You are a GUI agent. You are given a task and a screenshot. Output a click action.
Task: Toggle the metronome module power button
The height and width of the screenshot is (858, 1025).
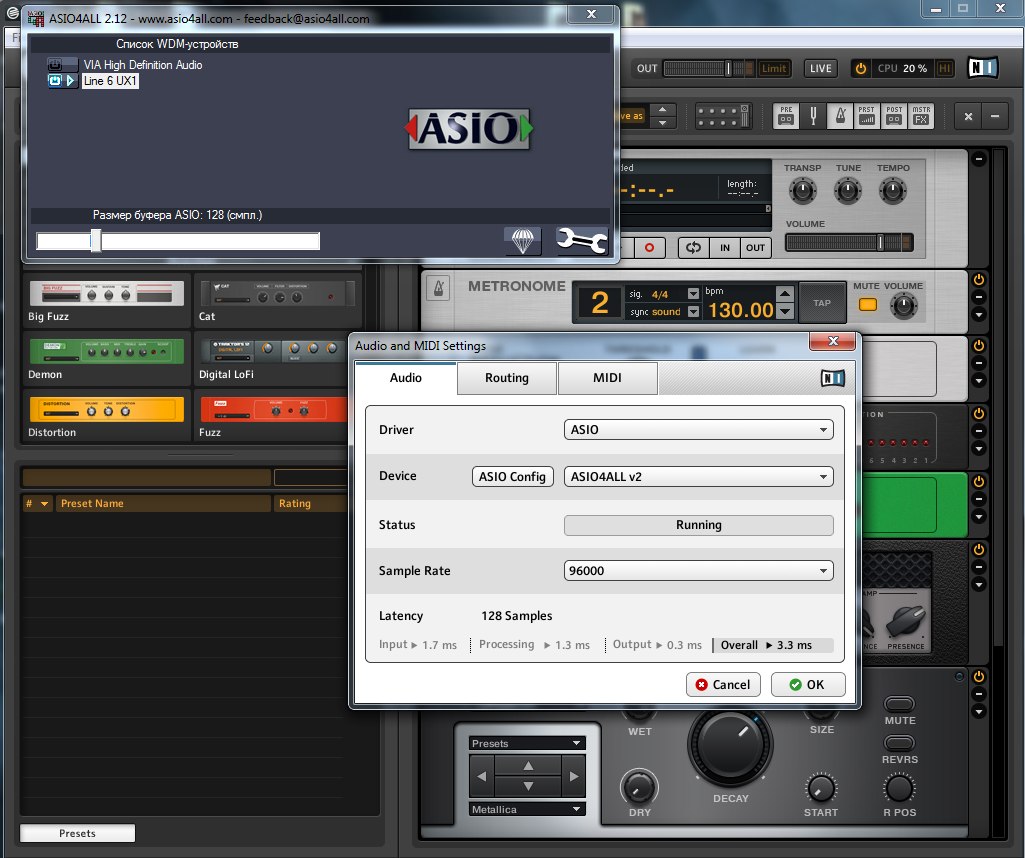(979, 280)
